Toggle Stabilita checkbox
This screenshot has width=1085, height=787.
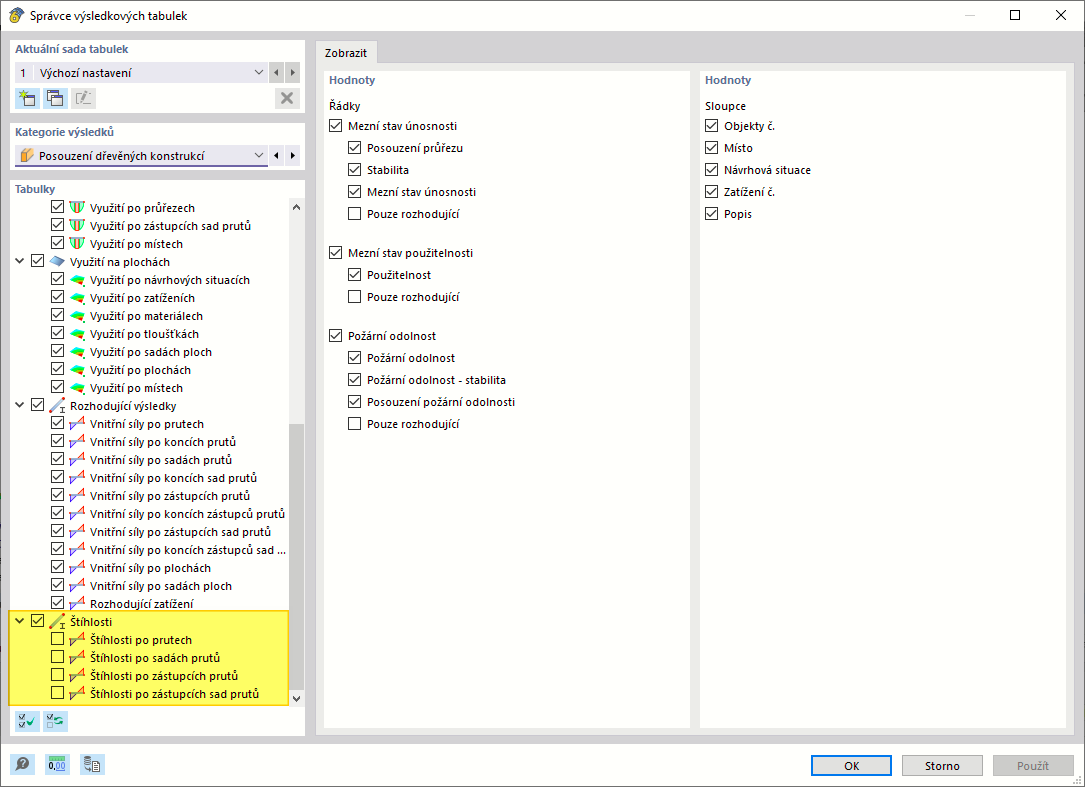pyautogui.click(x=354, y=170)
